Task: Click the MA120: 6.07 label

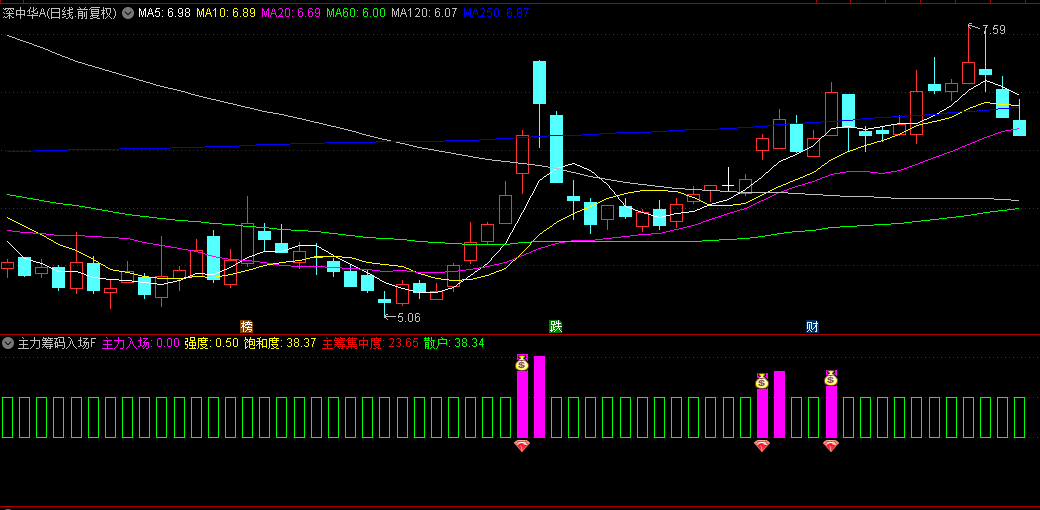Action: [424, 13]
